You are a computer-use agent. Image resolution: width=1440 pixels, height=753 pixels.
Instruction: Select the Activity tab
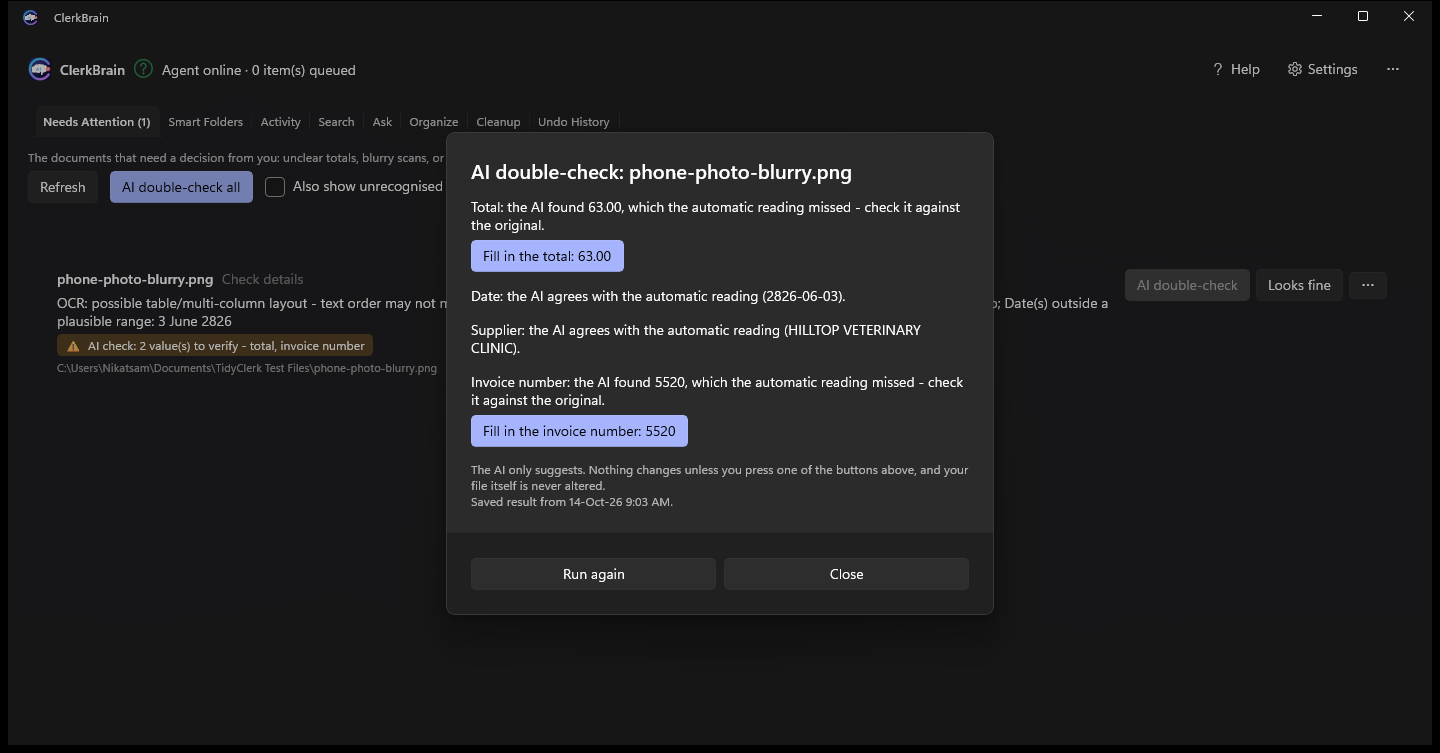click(280, 122)
